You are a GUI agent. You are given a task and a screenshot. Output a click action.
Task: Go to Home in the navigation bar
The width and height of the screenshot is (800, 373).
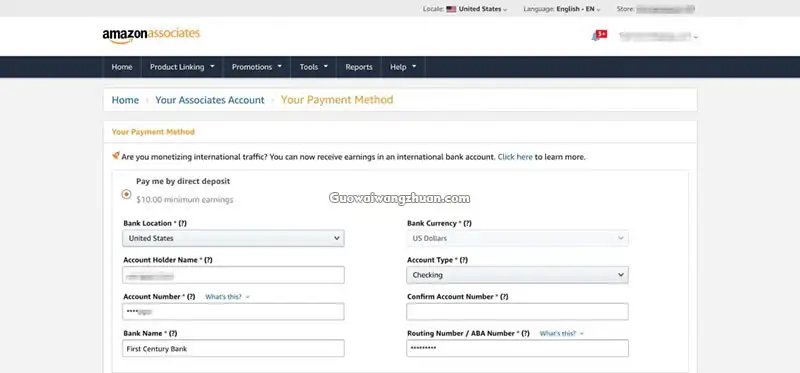click(122, 67)
